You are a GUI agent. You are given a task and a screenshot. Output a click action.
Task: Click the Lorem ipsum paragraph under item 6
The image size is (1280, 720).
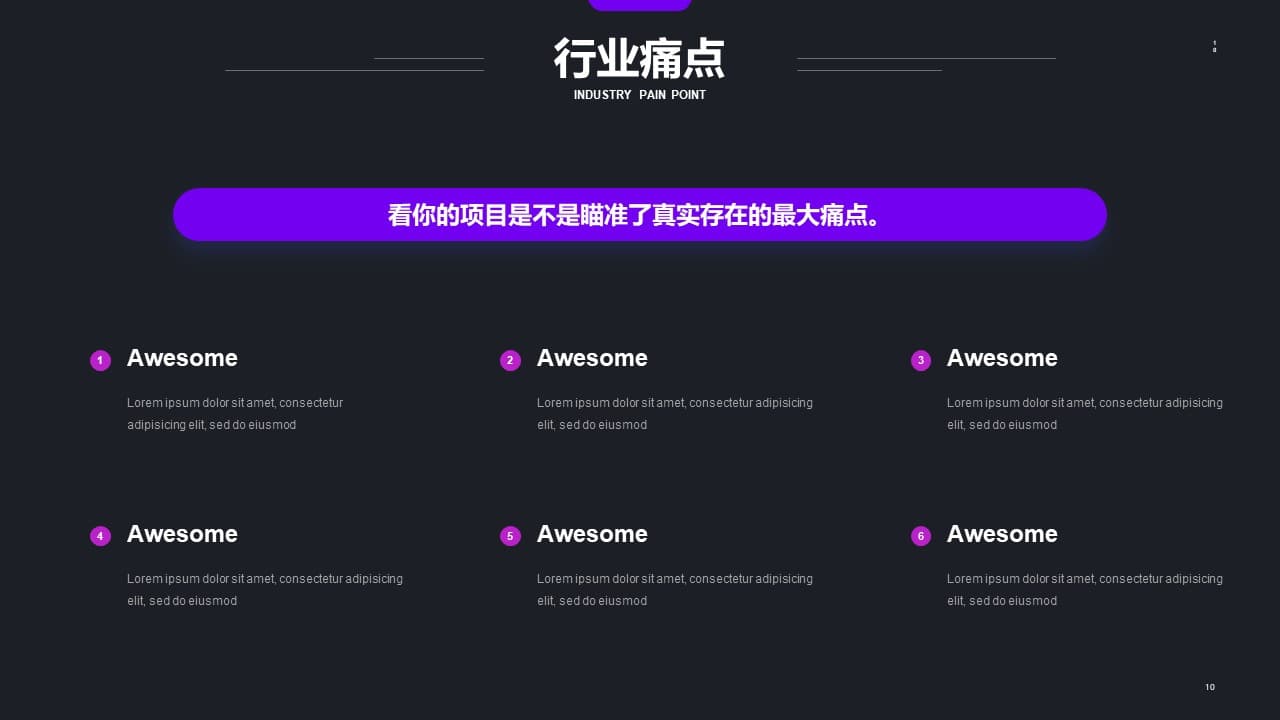coord(1085,590)
